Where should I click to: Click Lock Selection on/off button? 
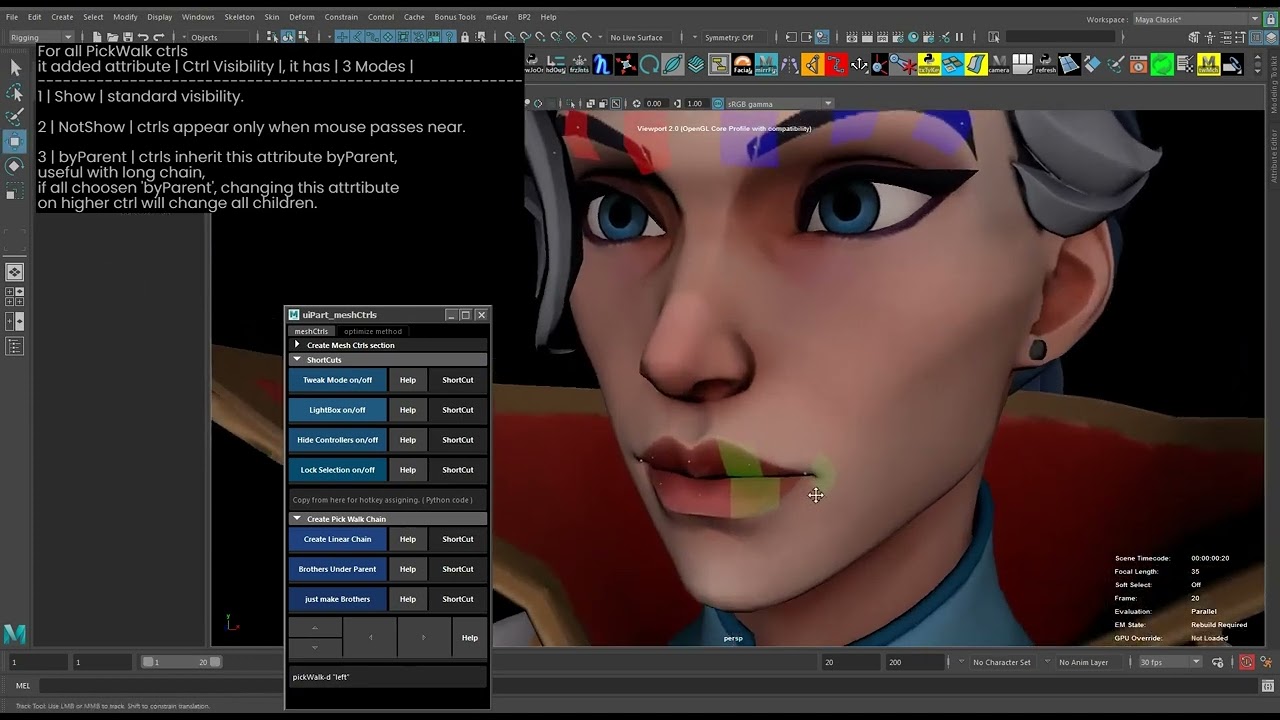click(x=337, y=470)
